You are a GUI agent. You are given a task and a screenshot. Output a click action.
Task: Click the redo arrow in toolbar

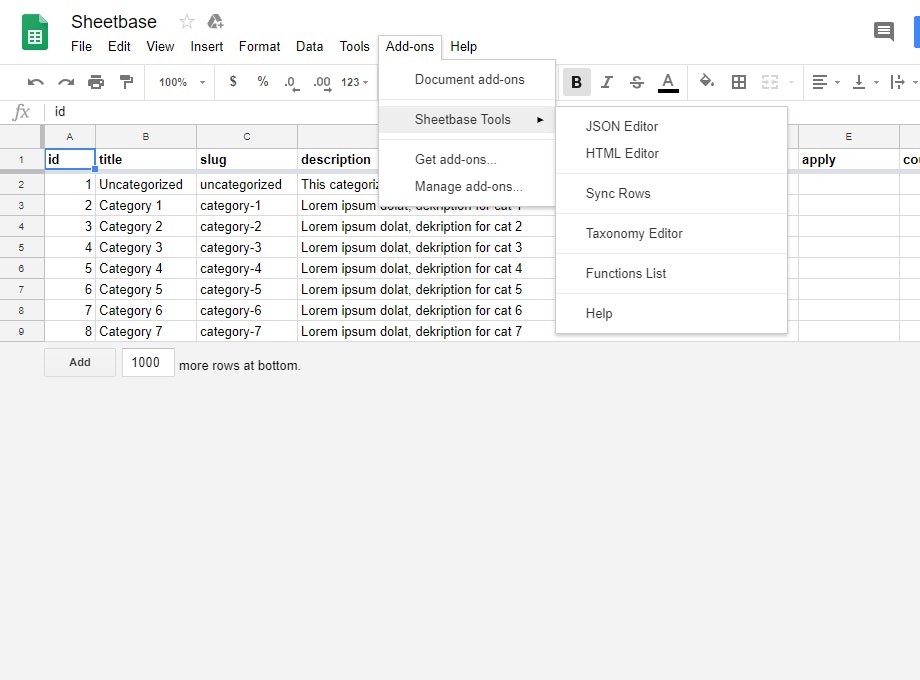(x=66, y=82)
